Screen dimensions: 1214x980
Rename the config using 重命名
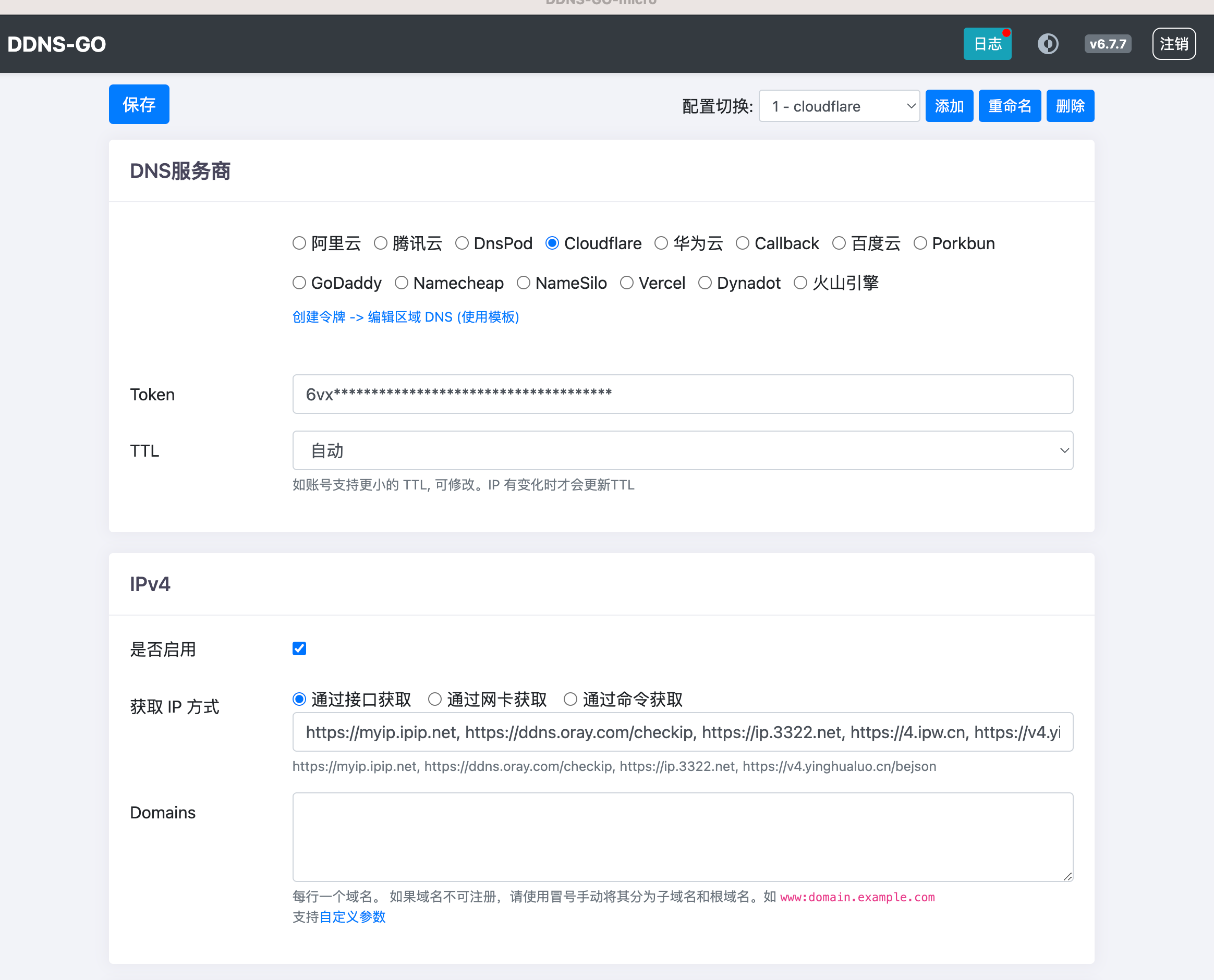[1010, 106]
